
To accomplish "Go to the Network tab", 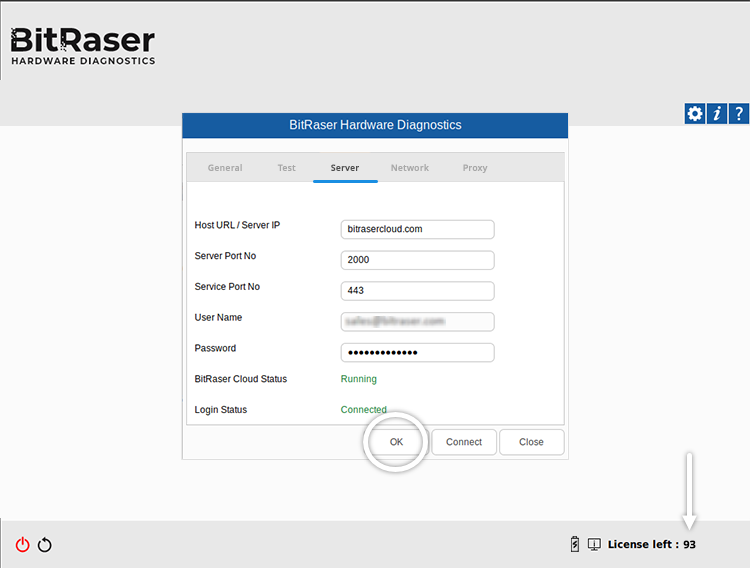I will pyautogui.click(x=409, y=168).
